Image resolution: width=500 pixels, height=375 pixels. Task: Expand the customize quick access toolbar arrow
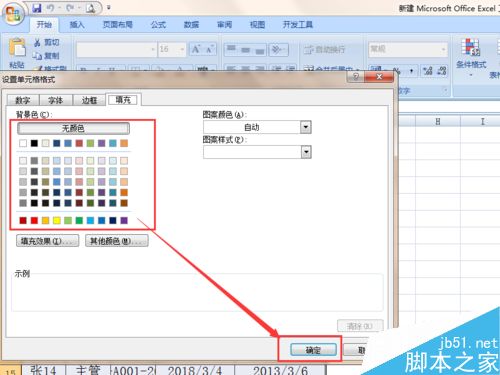click(108, 7)
